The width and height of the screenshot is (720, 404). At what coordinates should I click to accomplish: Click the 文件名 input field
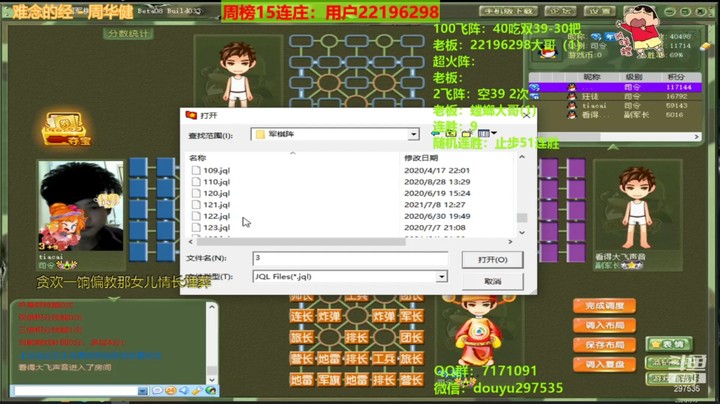click(x=350, y=258)
